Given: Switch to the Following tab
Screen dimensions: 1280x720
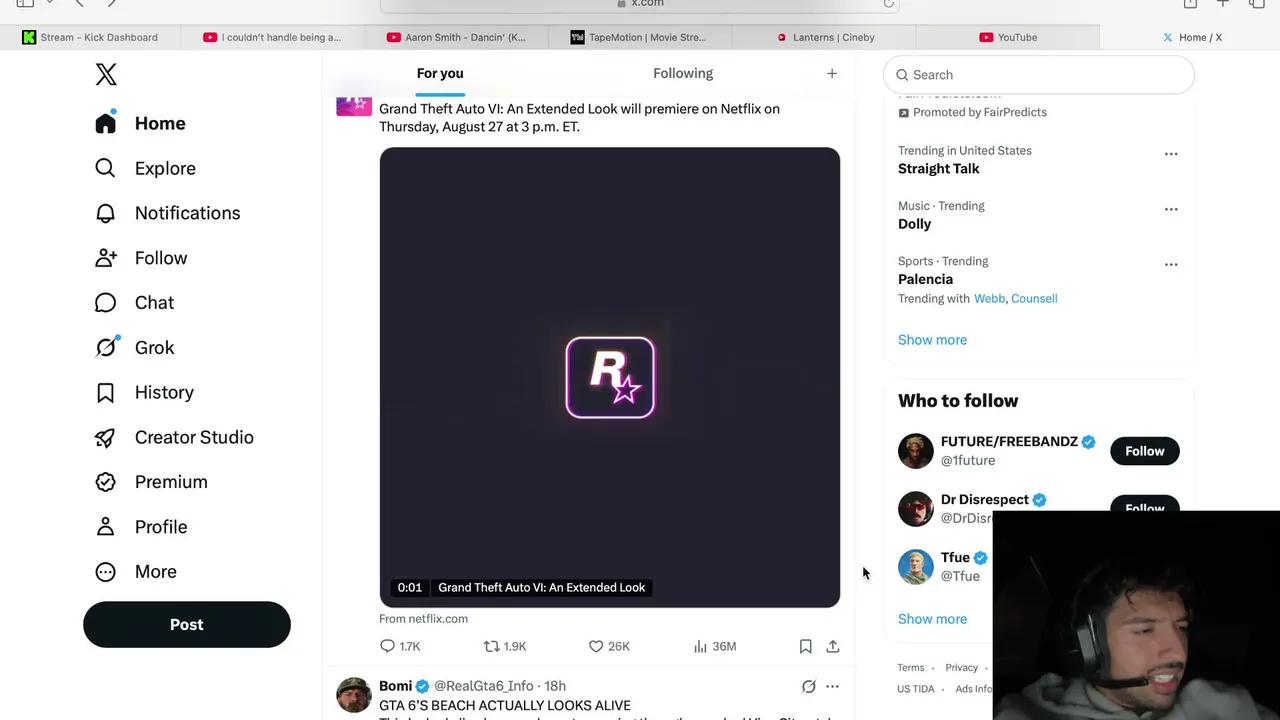Looking at the screenshot, I should (x=683, y=73).
